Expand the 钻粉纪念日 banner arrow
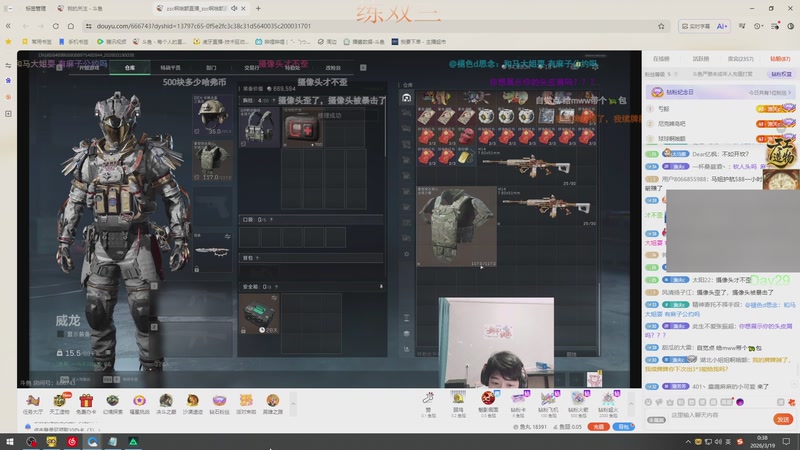 [x=789, y=92]
